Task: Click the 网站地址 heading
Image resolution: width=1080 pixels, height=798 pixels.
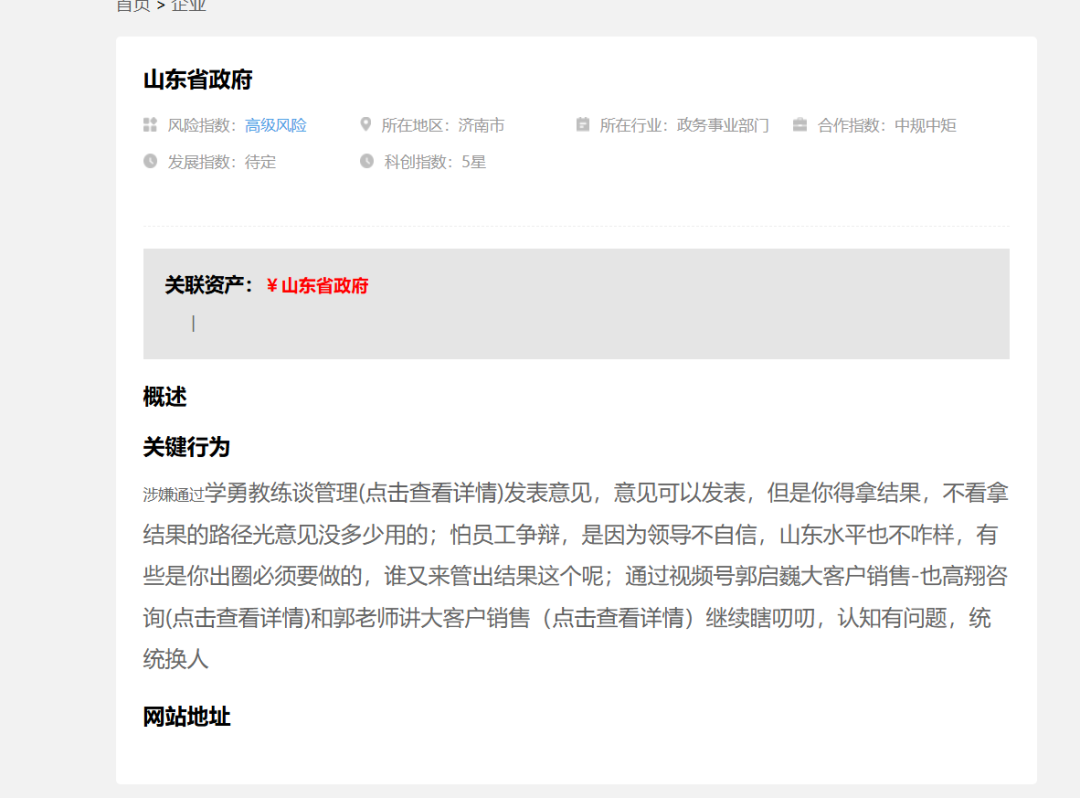Action: coord(187,717)
